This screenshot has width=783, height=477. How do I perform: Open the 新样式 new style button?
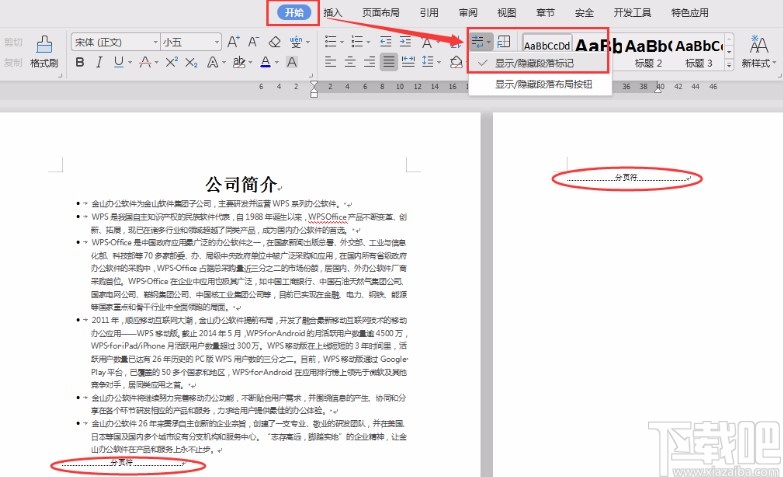(759, 52)
